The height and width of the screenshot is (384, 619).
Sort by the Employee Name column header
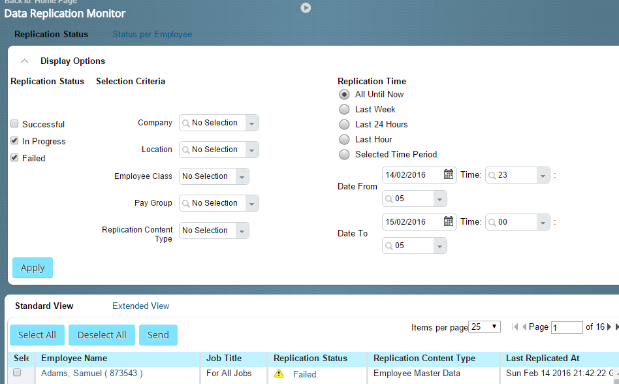pyautogui.click(x=118, y=358)
